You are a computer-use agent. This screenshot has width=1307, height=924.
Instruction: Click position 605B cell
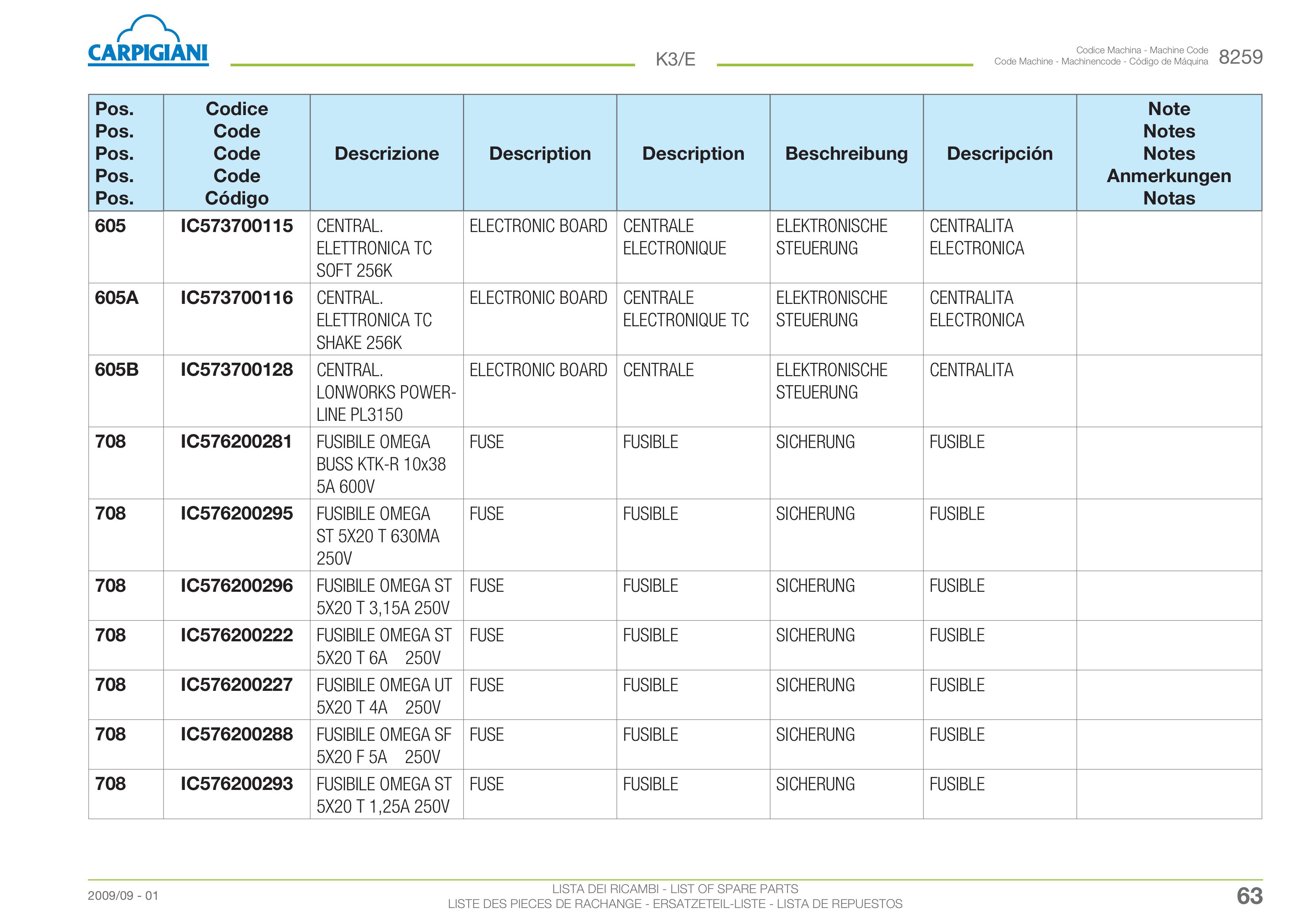point(126,391)
